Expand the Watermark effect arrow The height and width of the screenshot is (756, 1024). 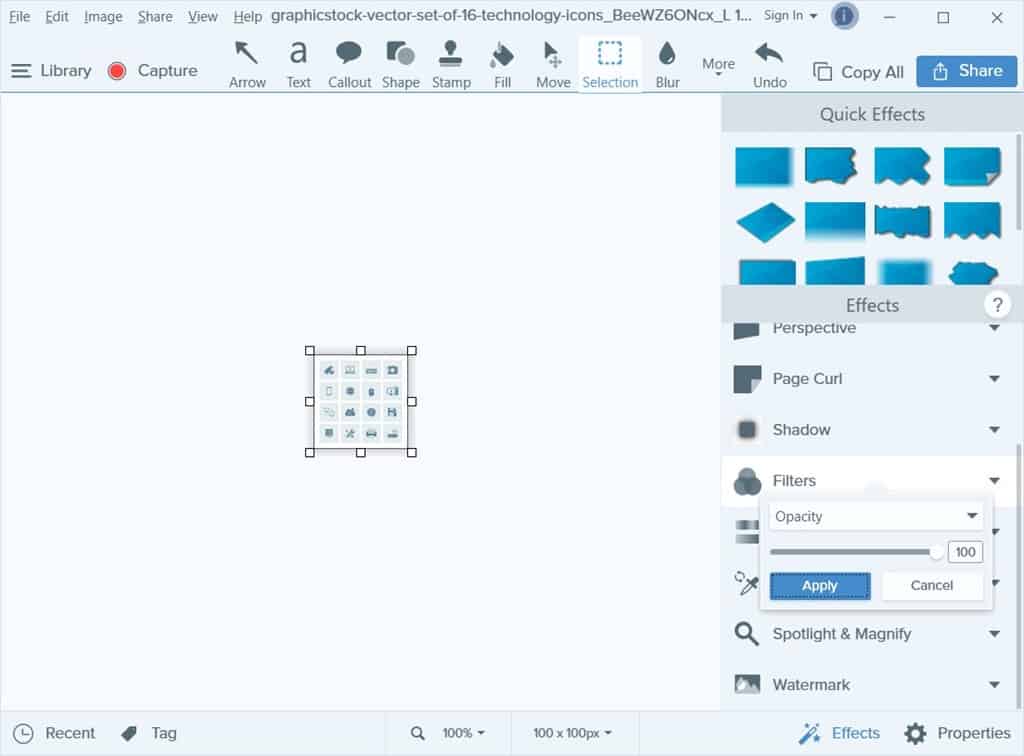[994, 685]
